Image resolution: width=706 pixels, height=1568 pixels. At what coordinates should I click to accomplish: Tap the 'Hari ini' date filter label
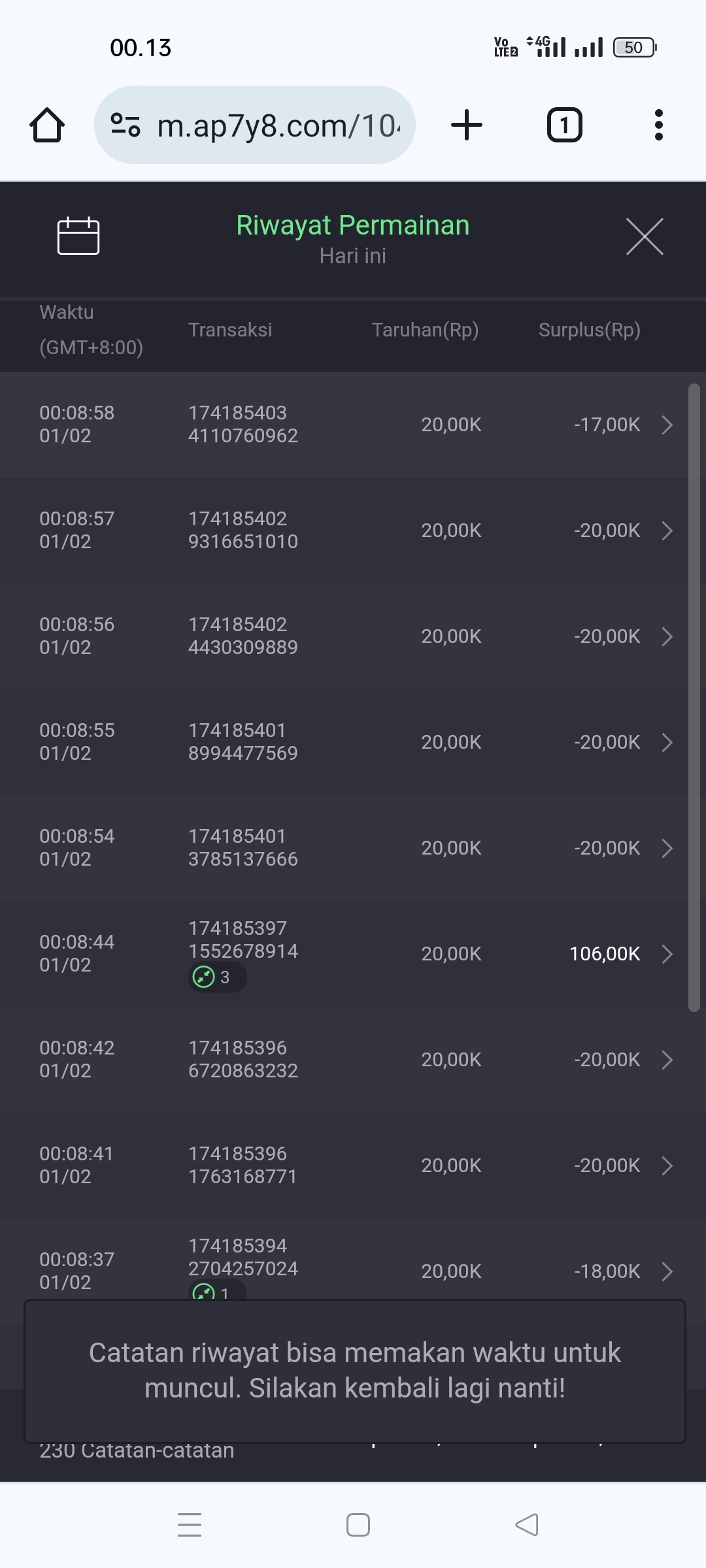tap(353, 256)
